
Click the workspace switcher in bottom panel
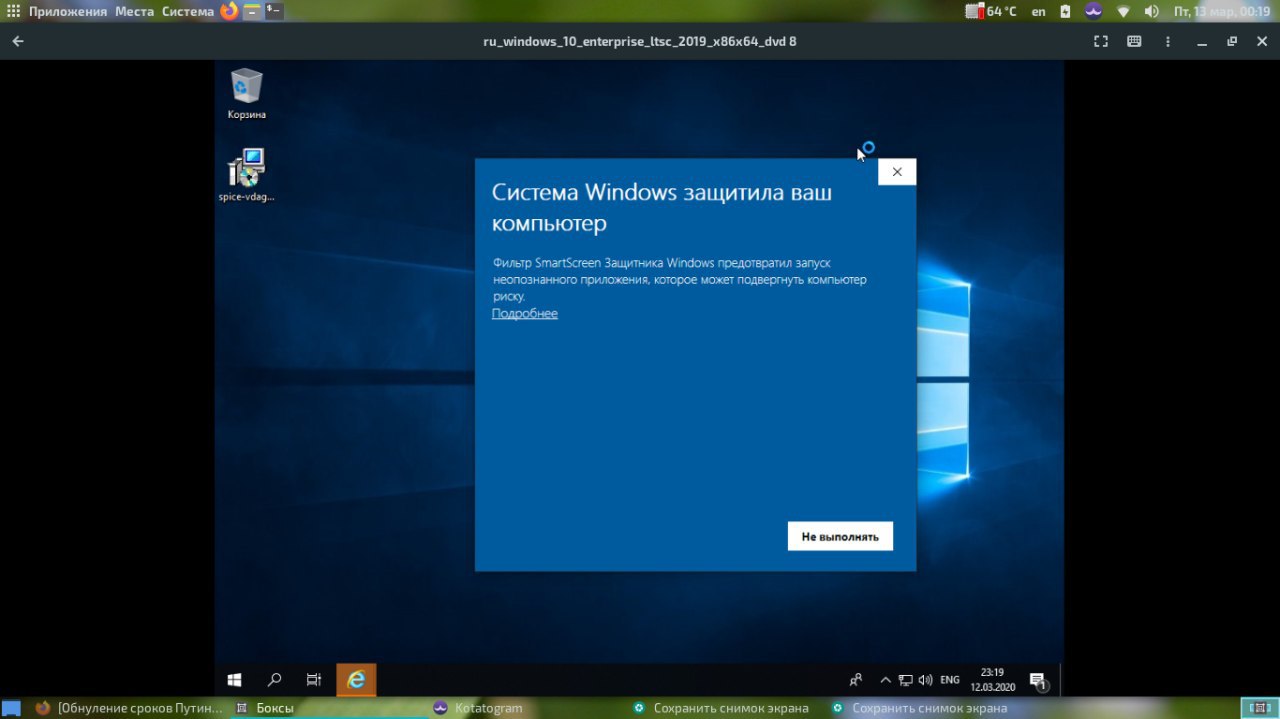pyautogui.click(x=1259, y=708)
